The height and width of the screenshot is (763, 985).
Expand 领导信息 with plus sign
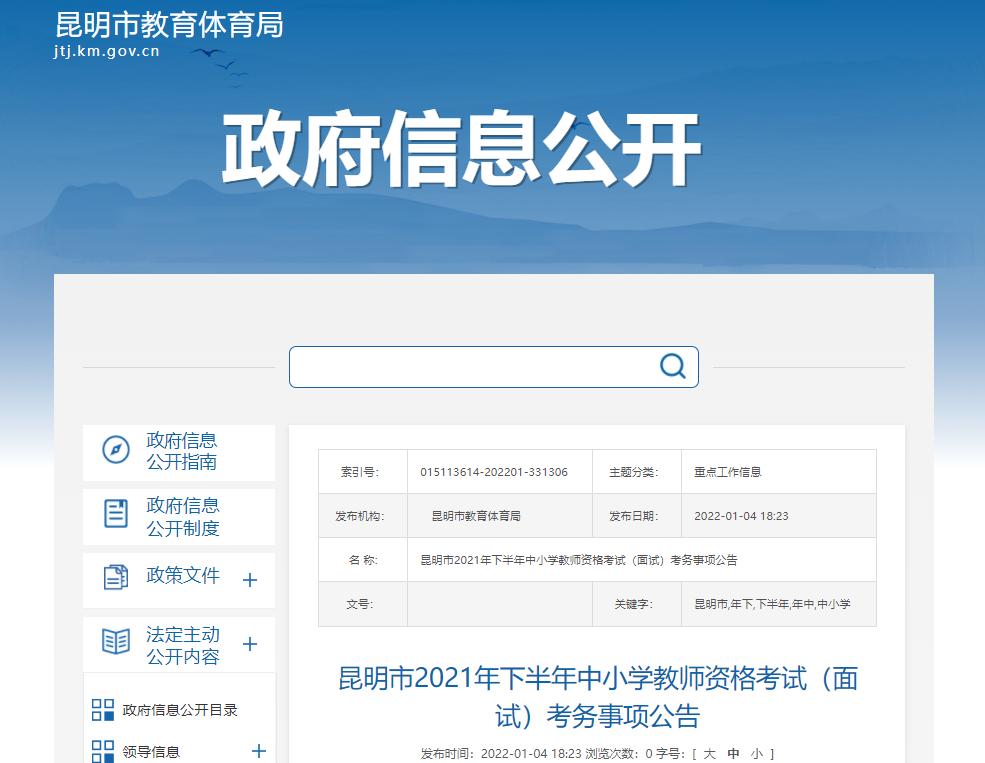click(x=259, y=751)
